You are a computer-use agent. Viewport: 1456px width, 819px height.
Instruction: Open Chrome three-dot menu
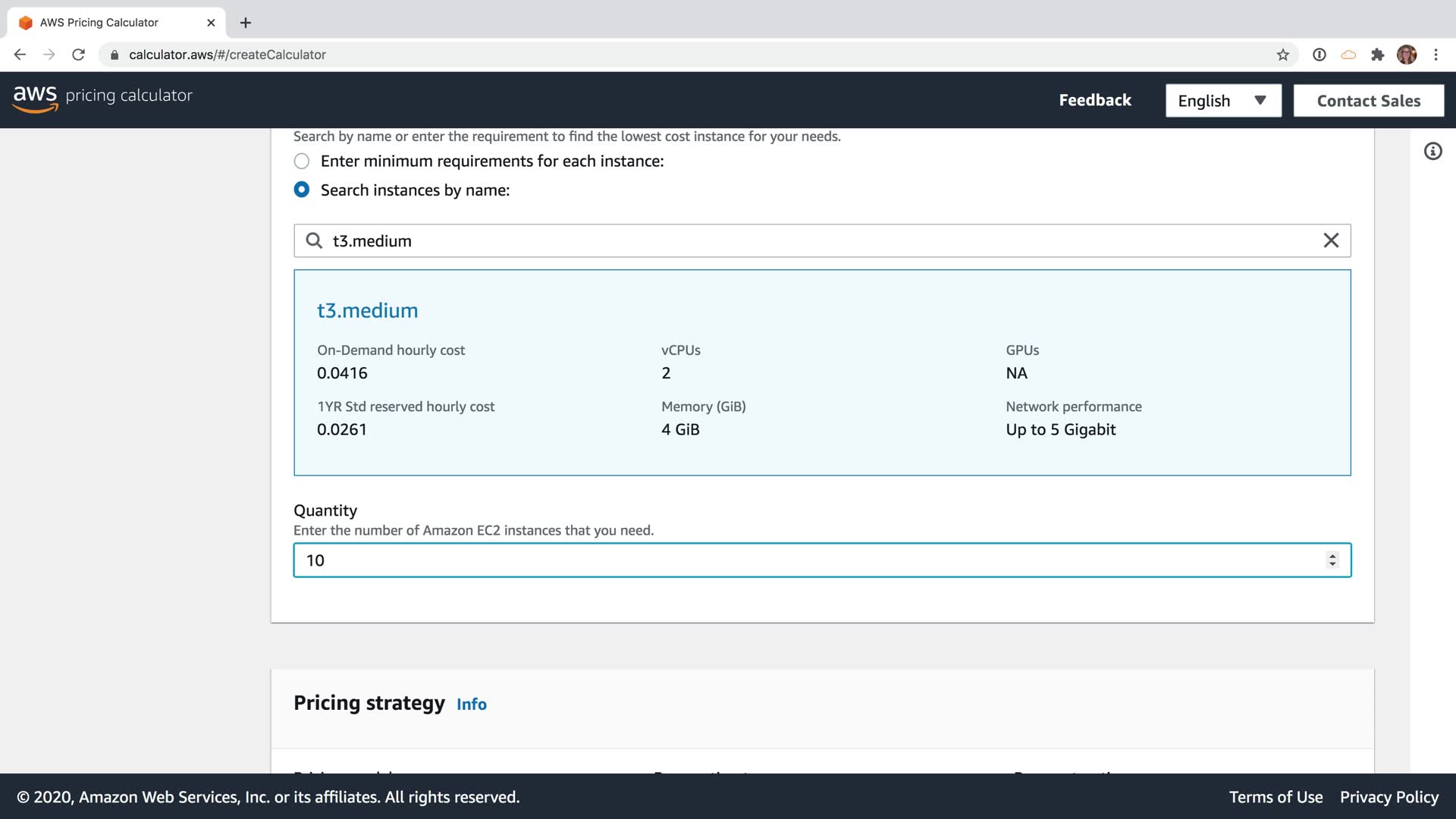coord(1436,55)
